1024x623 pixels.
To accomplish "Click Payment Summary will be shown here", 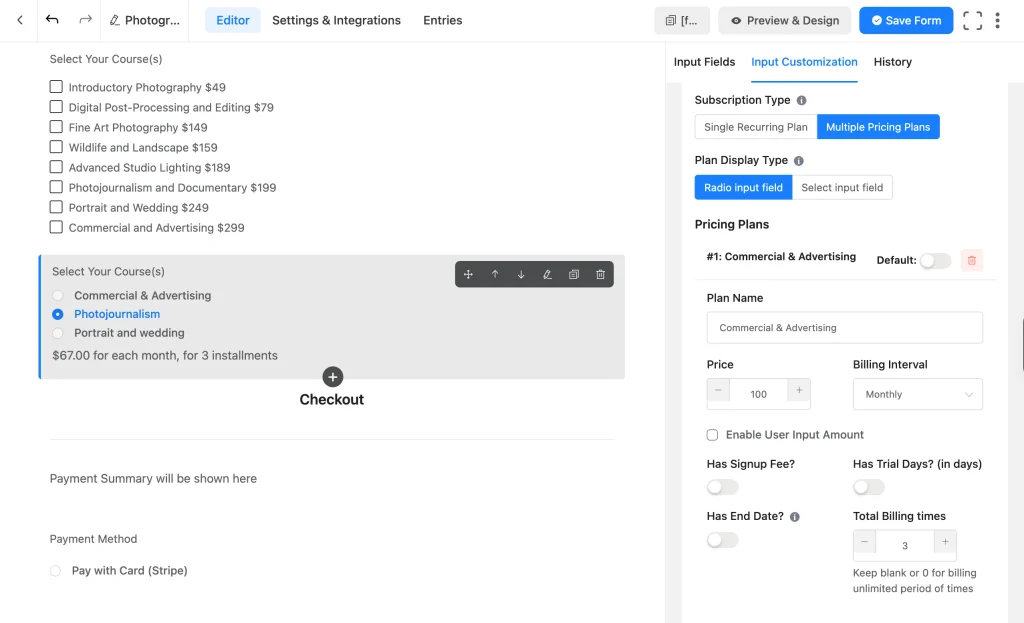I will coord(153,479).
